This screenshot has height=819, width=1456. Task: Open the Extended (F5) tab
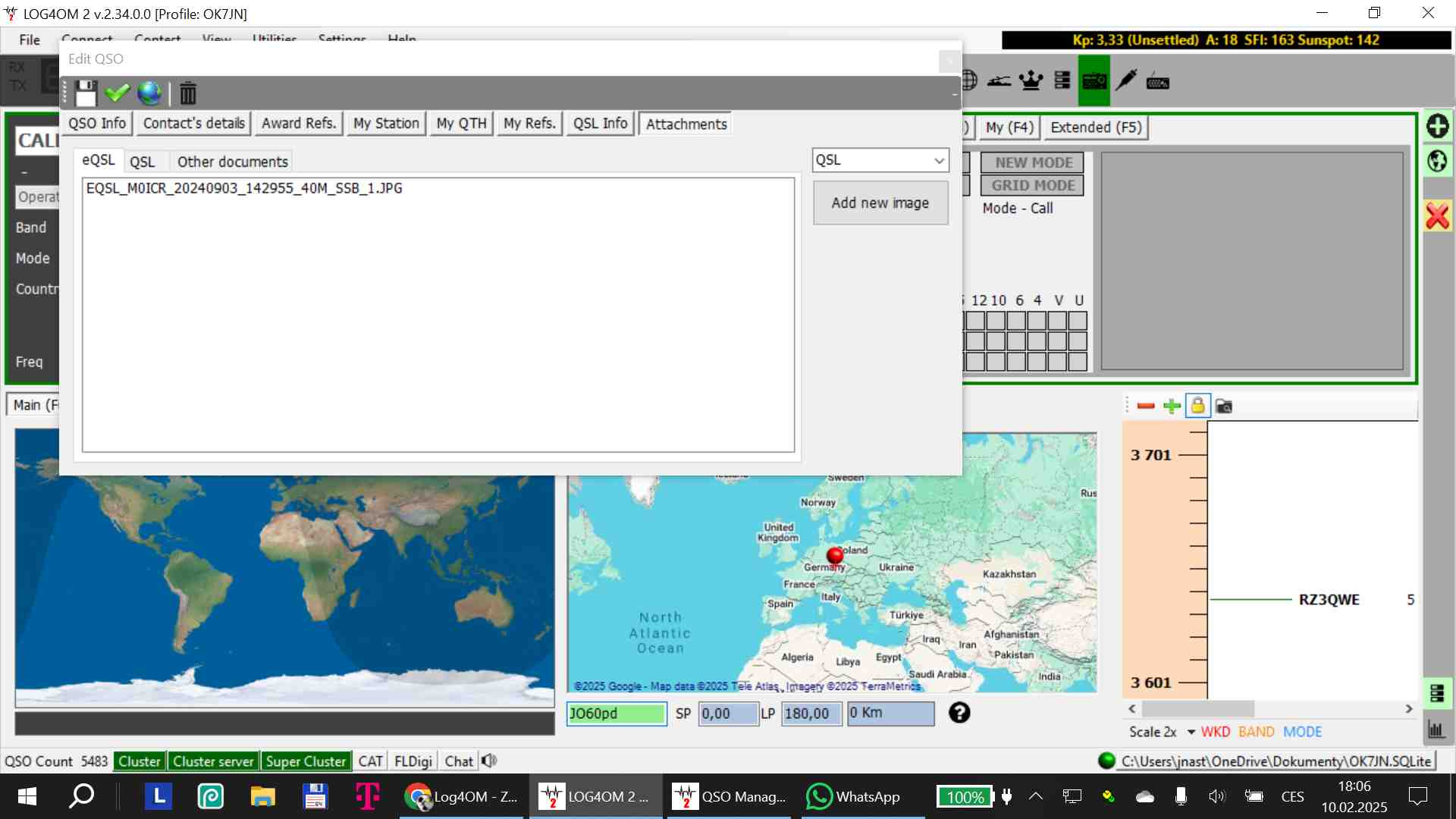point(1096,127)
